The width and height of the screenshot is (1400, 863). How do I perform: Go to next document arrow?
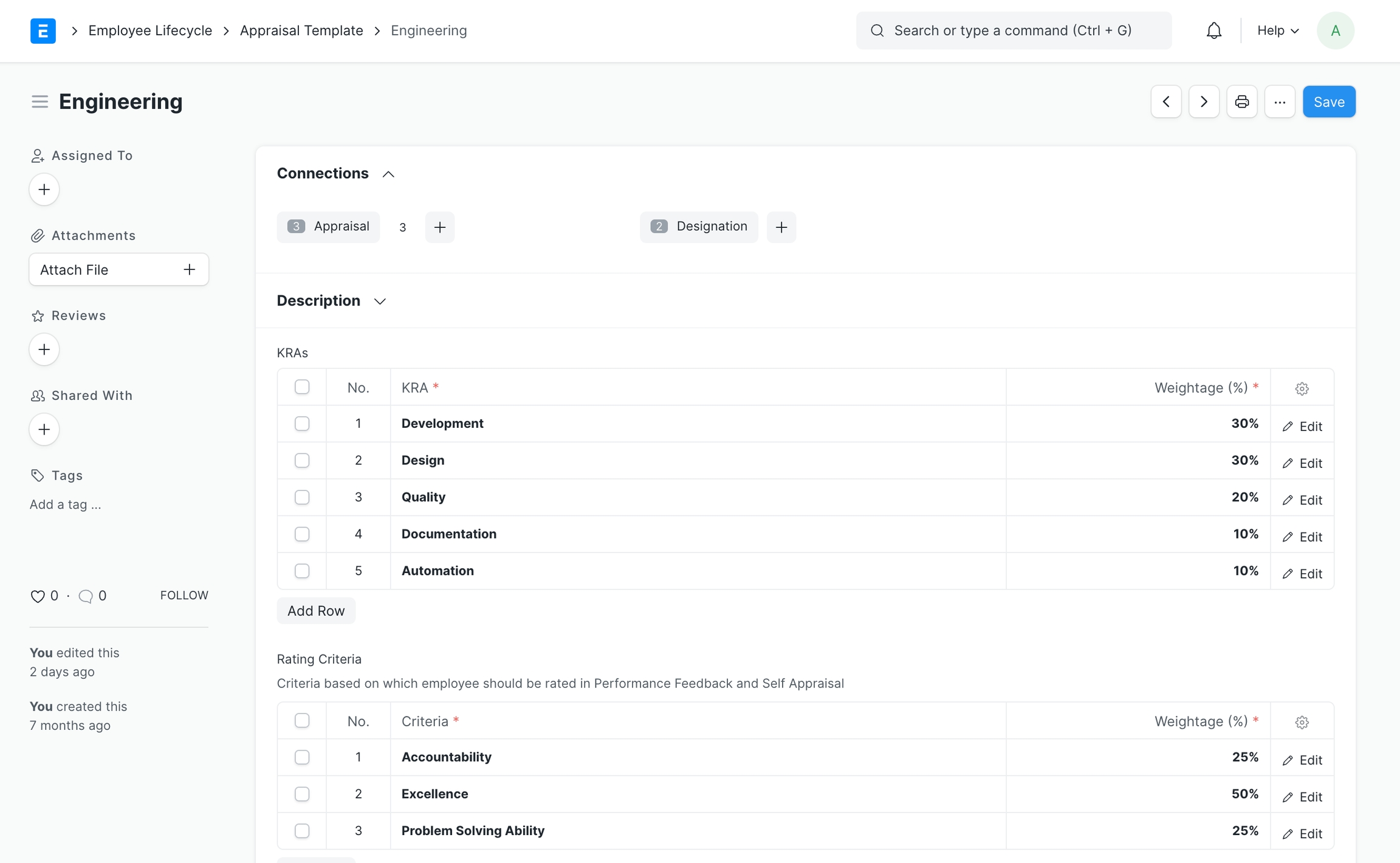tap(1203, 101)
